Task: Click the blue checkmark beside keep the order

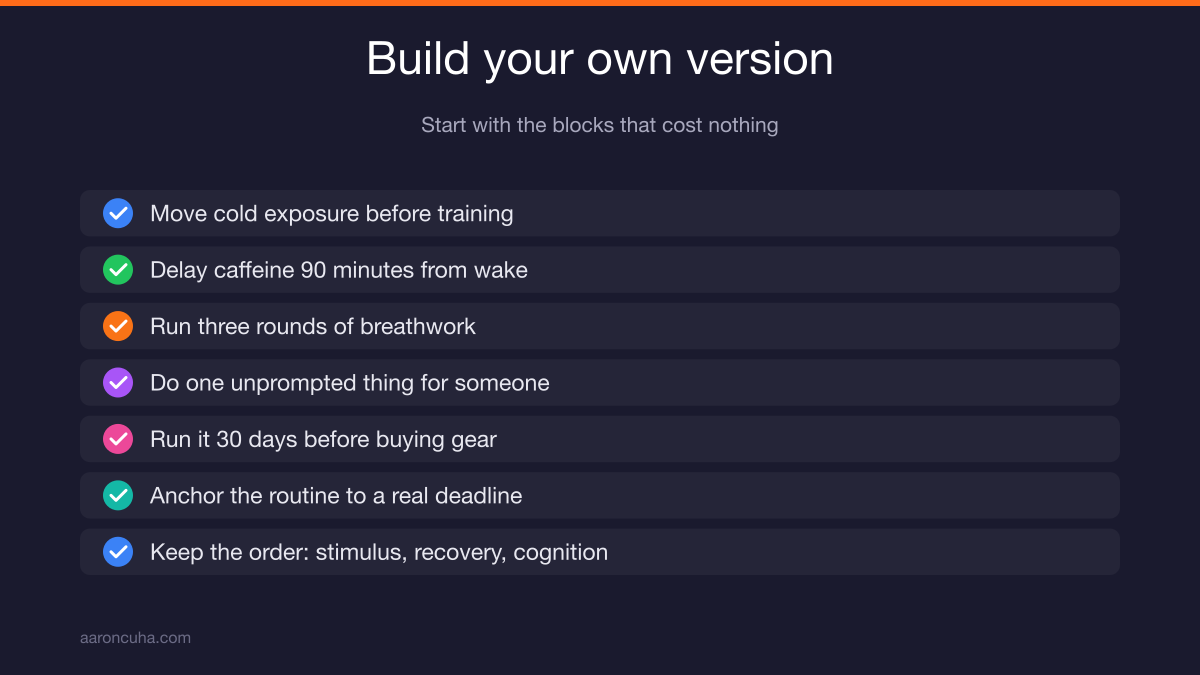Action: coord(118,552)
